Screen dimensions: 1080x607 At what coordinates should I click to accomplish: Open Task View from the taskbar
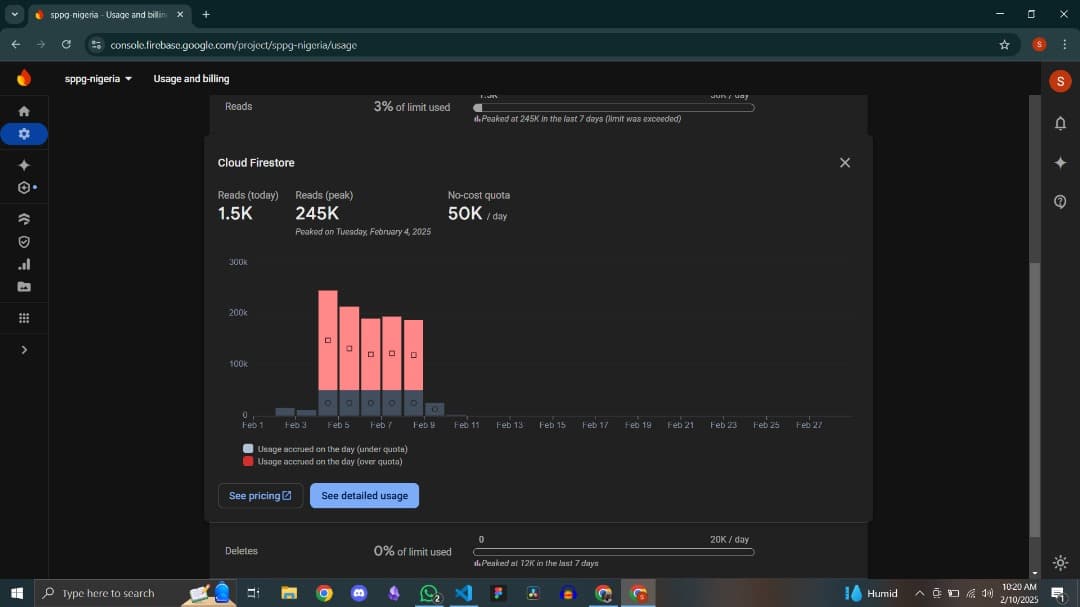tap(253, 593)
